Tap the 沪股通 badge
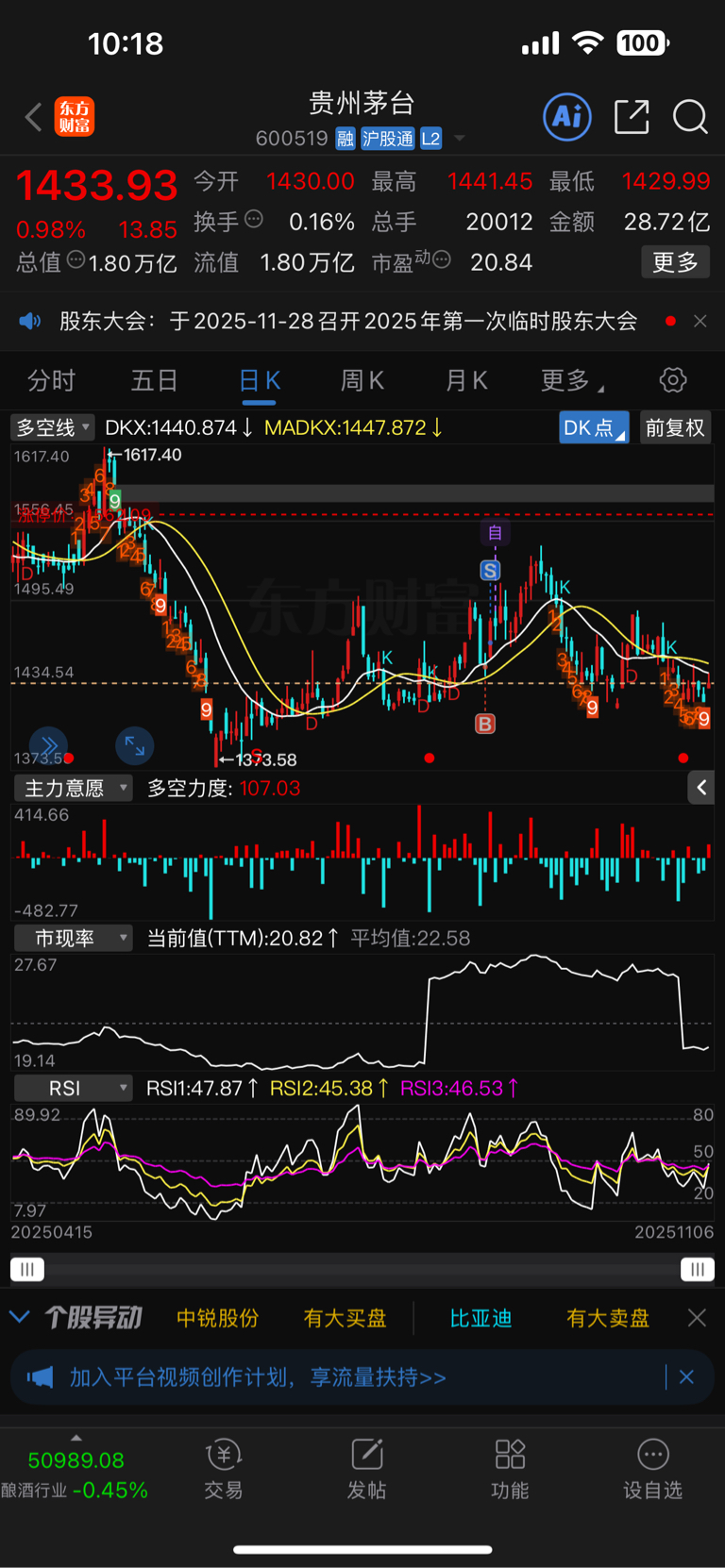Screen dimensions: 725x1568 [x=388, y=139]
